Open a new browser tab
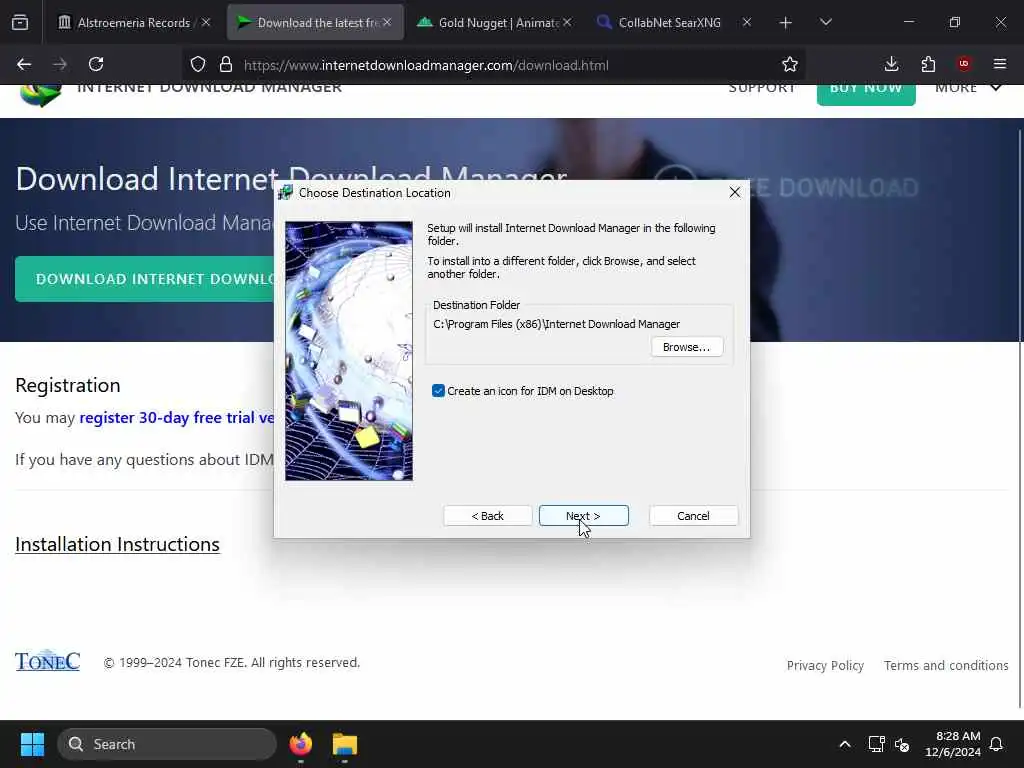The image size is (1024, 768). pos(786,23)
